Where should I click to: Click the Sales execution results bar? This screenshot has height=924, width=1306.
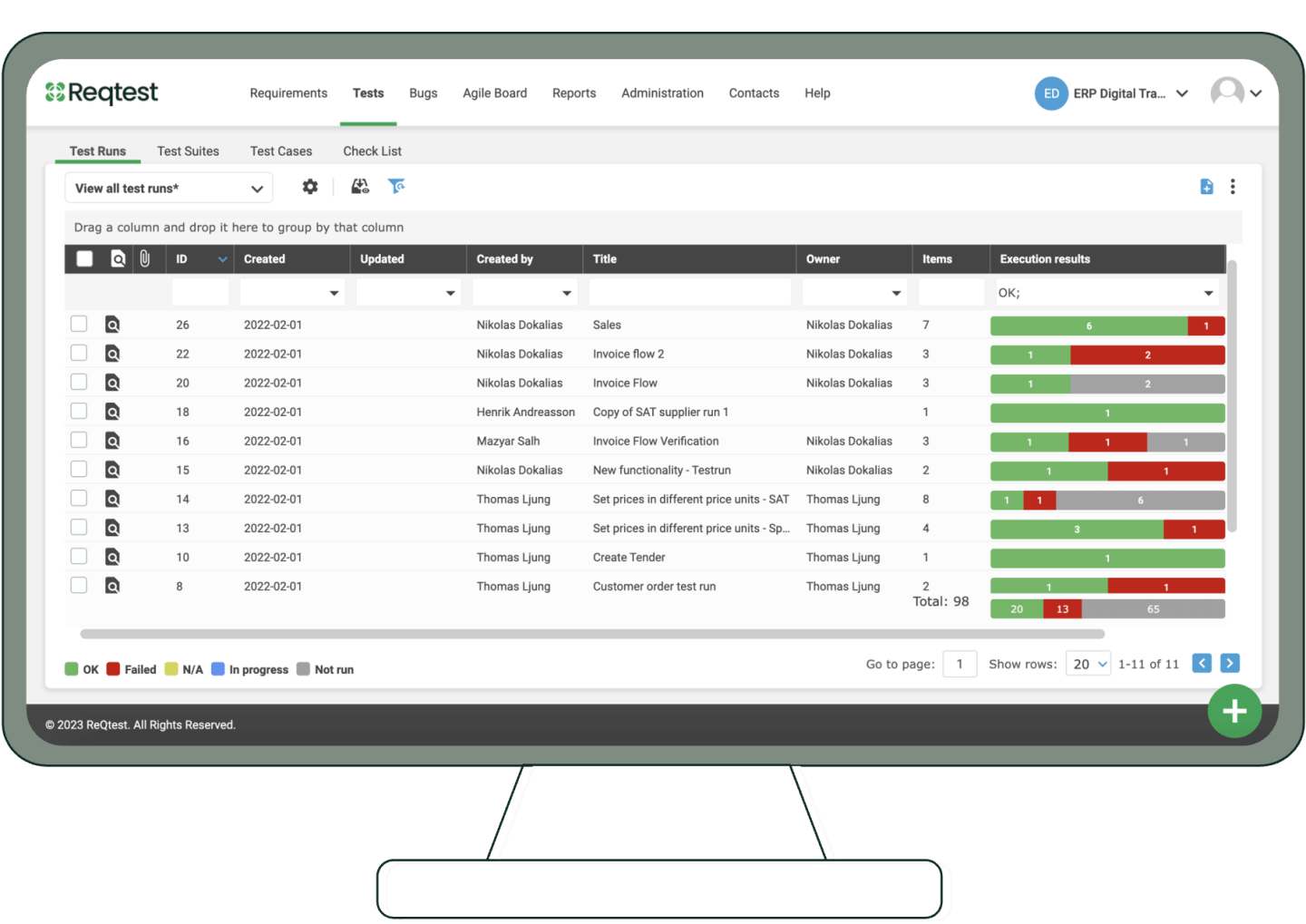coord(1106,326)
